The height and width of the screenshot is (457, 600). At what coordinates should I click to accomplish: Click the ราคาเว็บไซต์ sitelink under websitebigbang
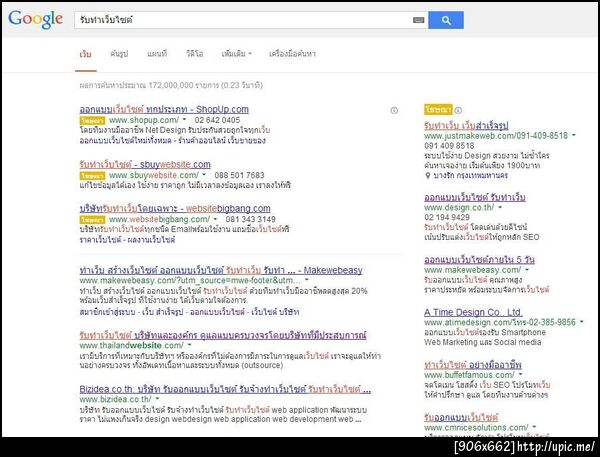(x=100, y=240)
